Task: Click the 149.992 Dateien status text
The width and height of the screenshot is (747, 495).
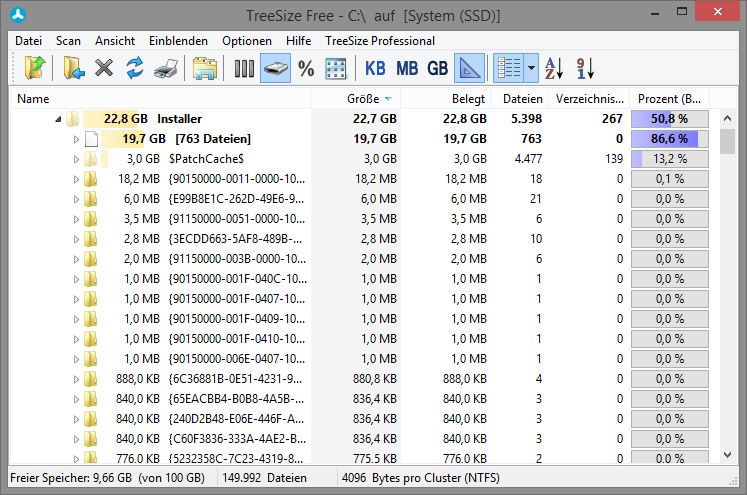Action: click(x=264, y=478)
